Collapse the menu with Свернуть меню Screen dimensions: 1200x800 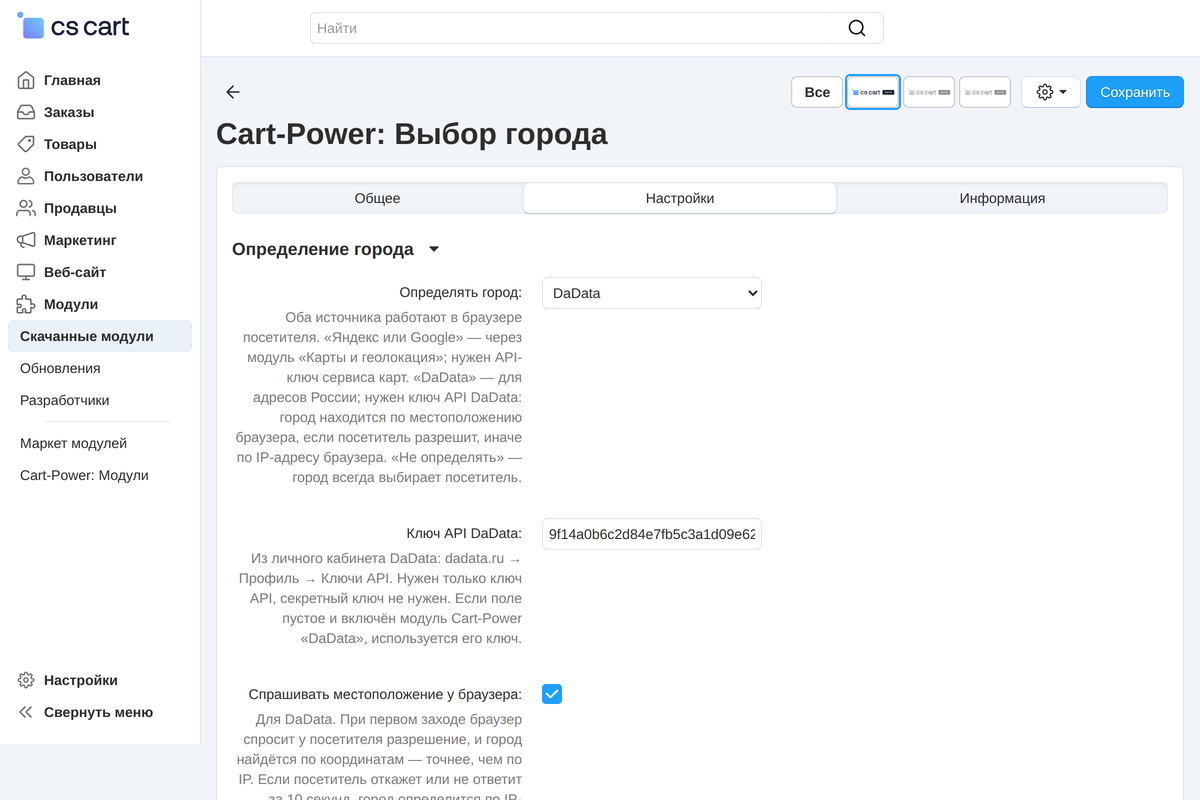tap(98, 712)
